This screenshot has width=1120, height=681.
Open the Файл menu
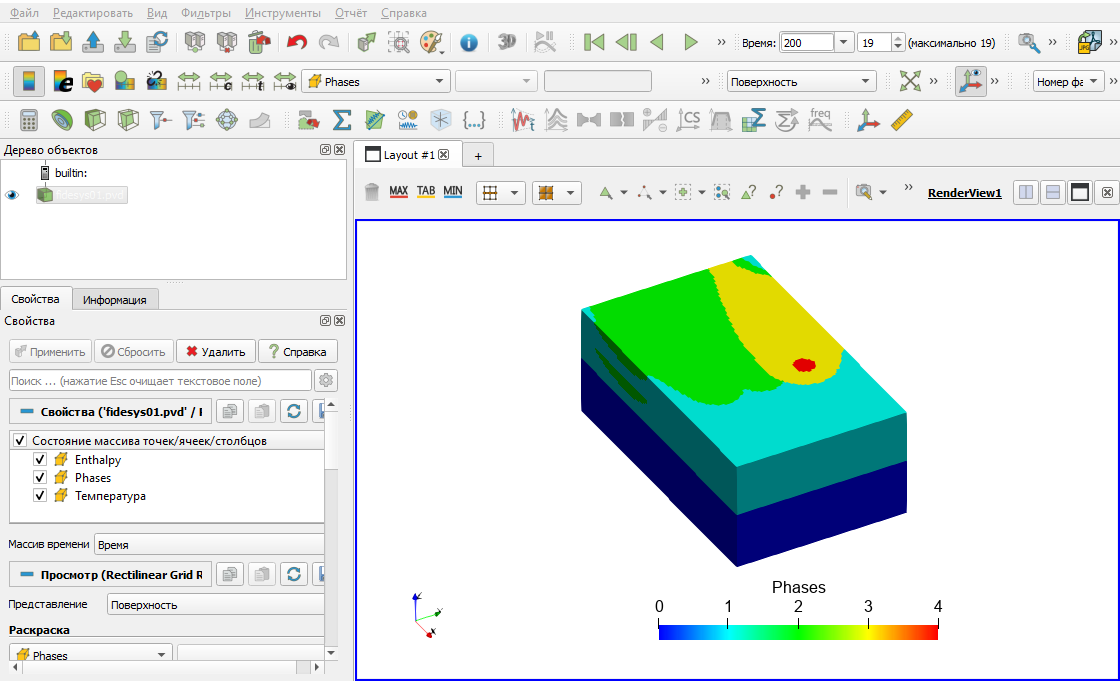click(24, 13)
